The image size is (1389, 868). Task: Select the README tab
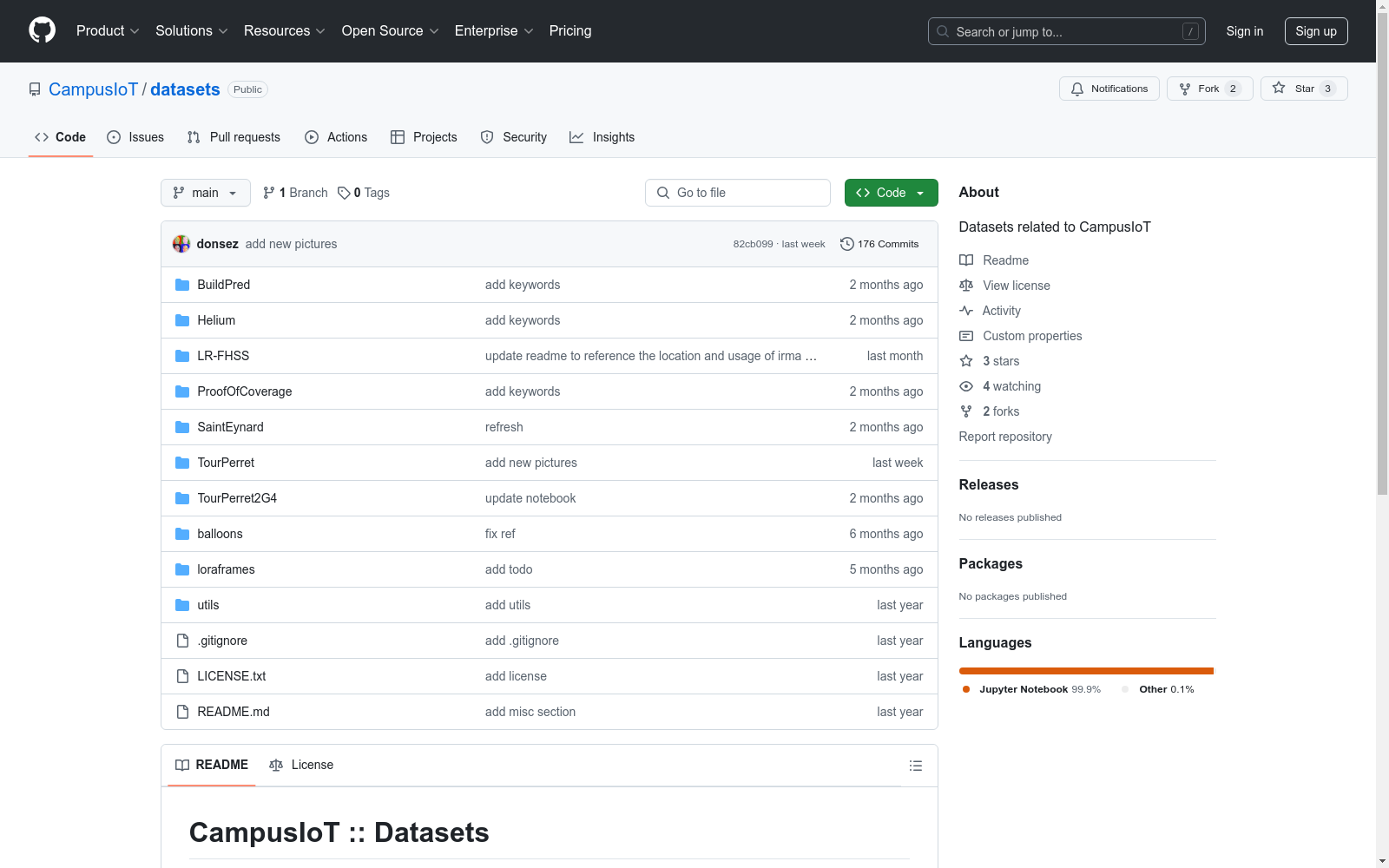coord(212,765)
